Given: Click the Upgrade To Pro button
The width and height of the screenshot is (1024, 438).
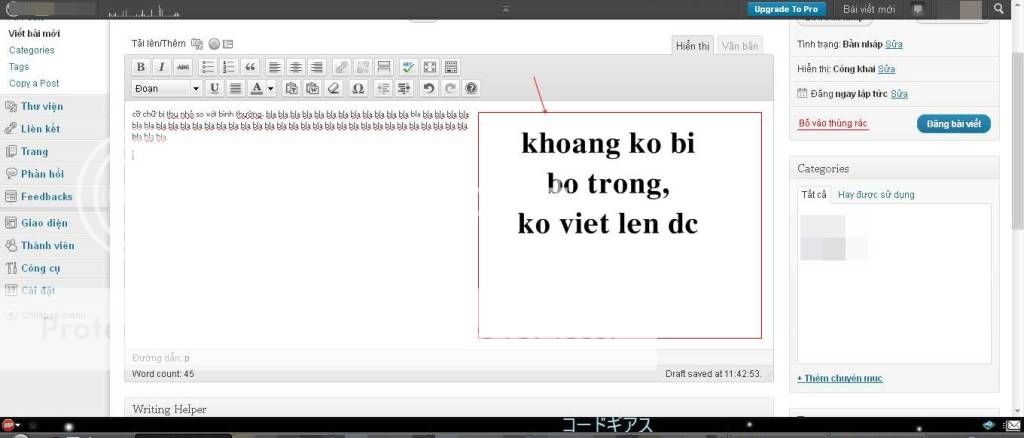Looking at the screenshot, I should point(787,9).
